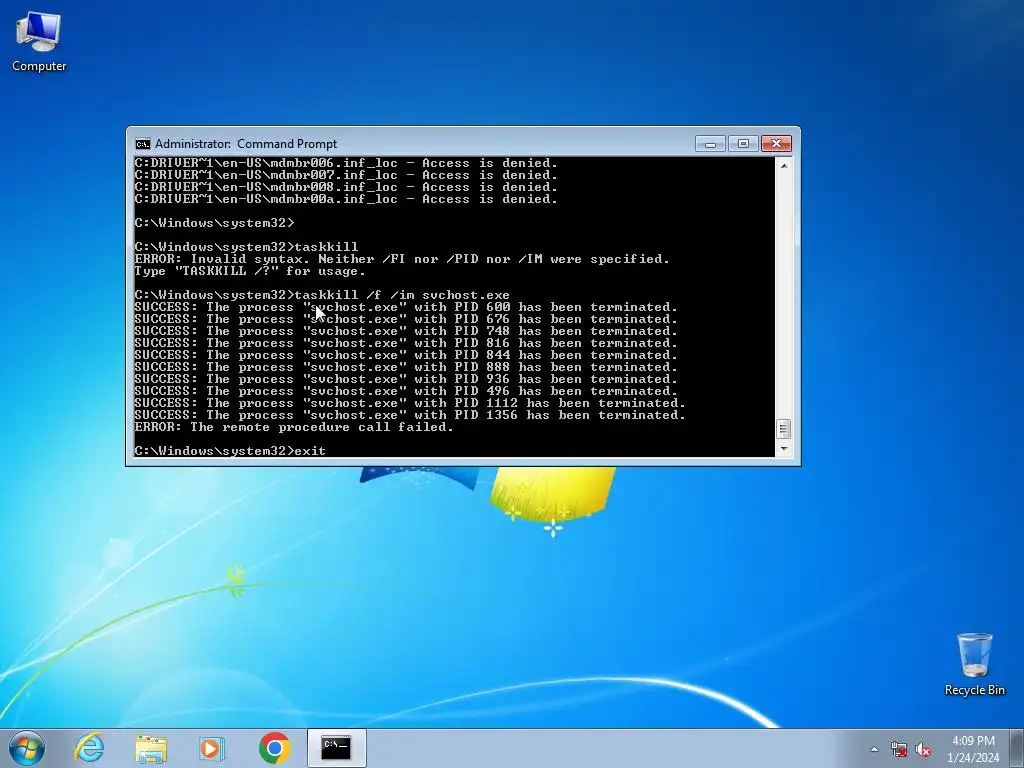Click the console scrollbar thumb
Viewport: 1024px width, 768px height.
[x=784, y=429]
